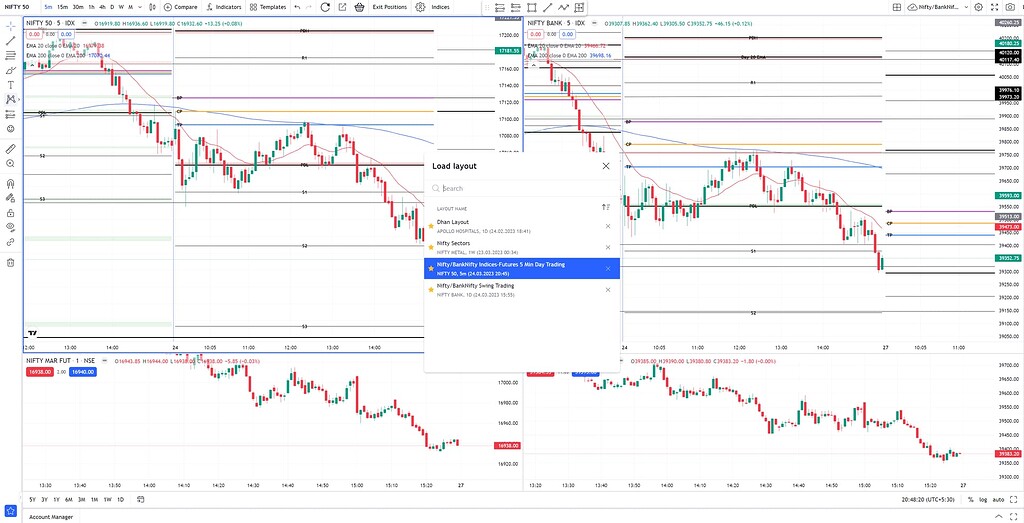Click the refresh chart icon

click(325, 7)
